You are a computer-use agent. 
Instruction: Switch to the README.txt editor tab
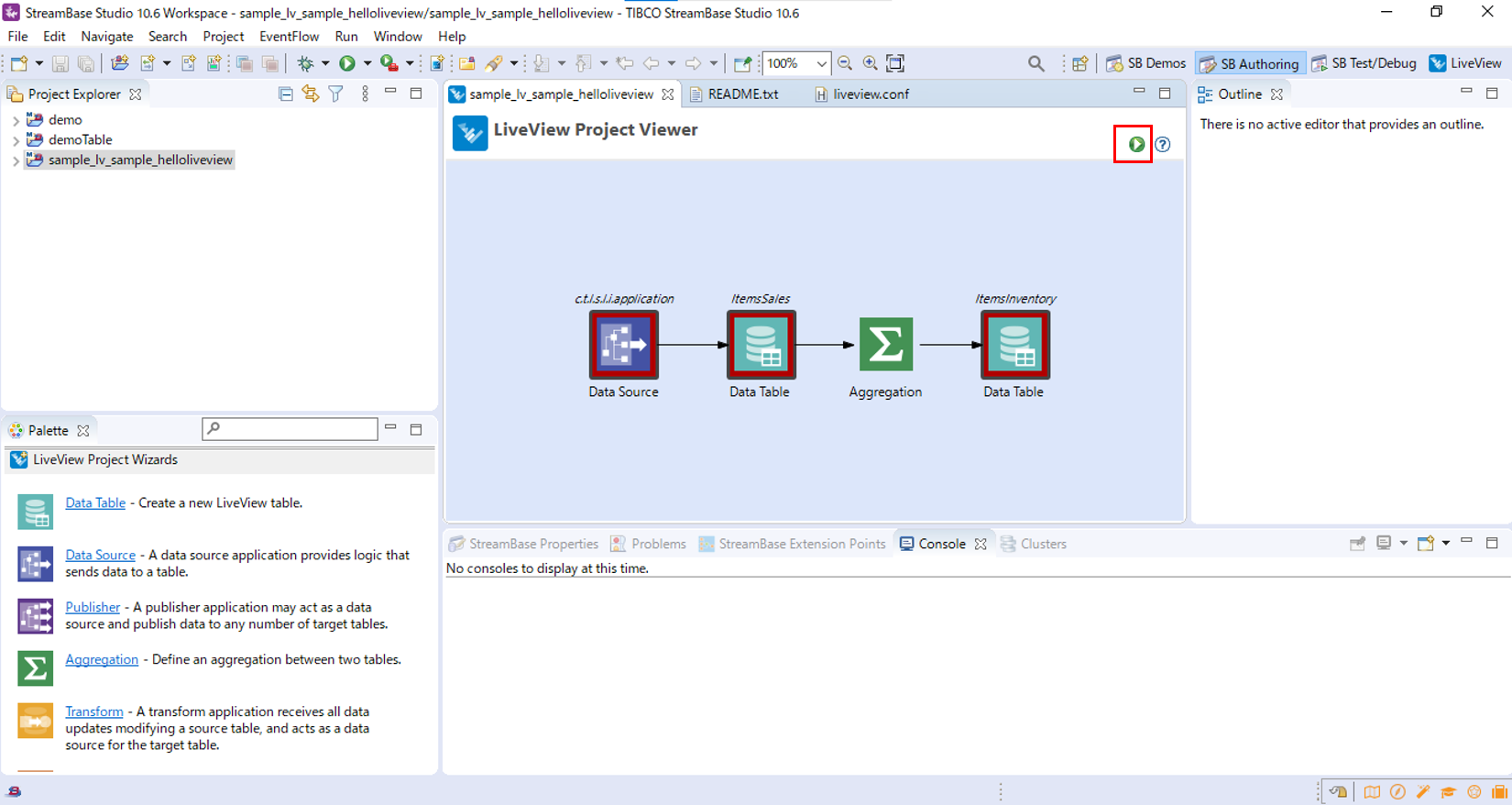[734, 94]
